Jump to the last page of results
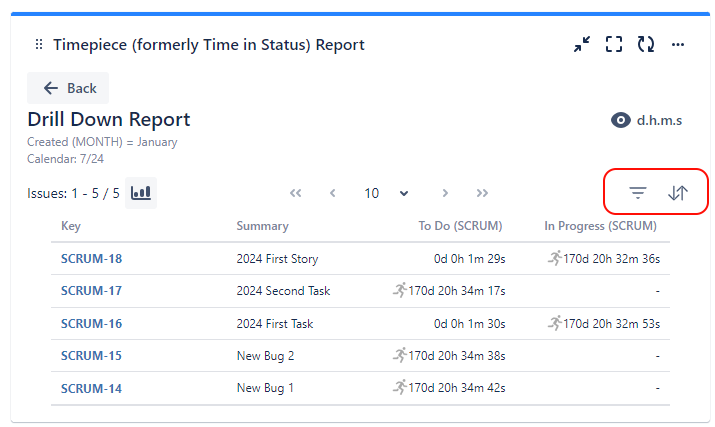Viewport: 715px width, 427px height. point(482,193)
